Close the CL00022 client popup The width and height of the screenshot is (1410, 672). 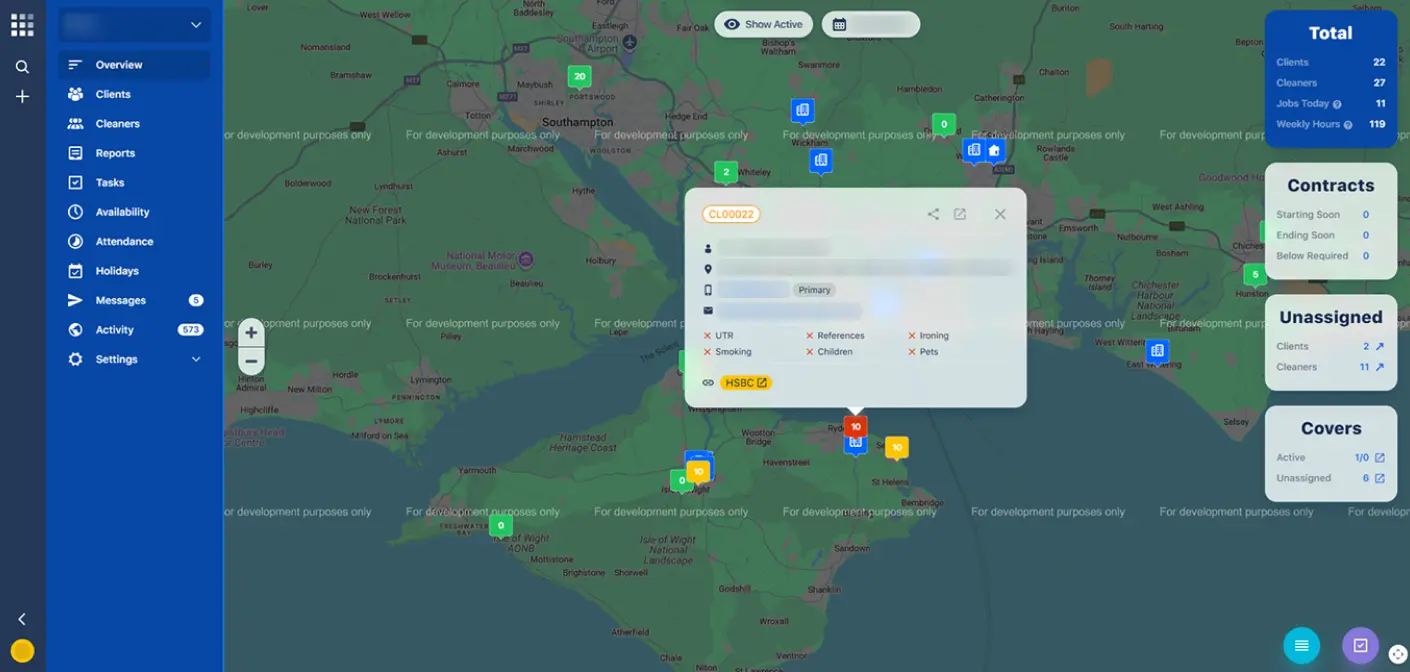tap(1000, 214)
